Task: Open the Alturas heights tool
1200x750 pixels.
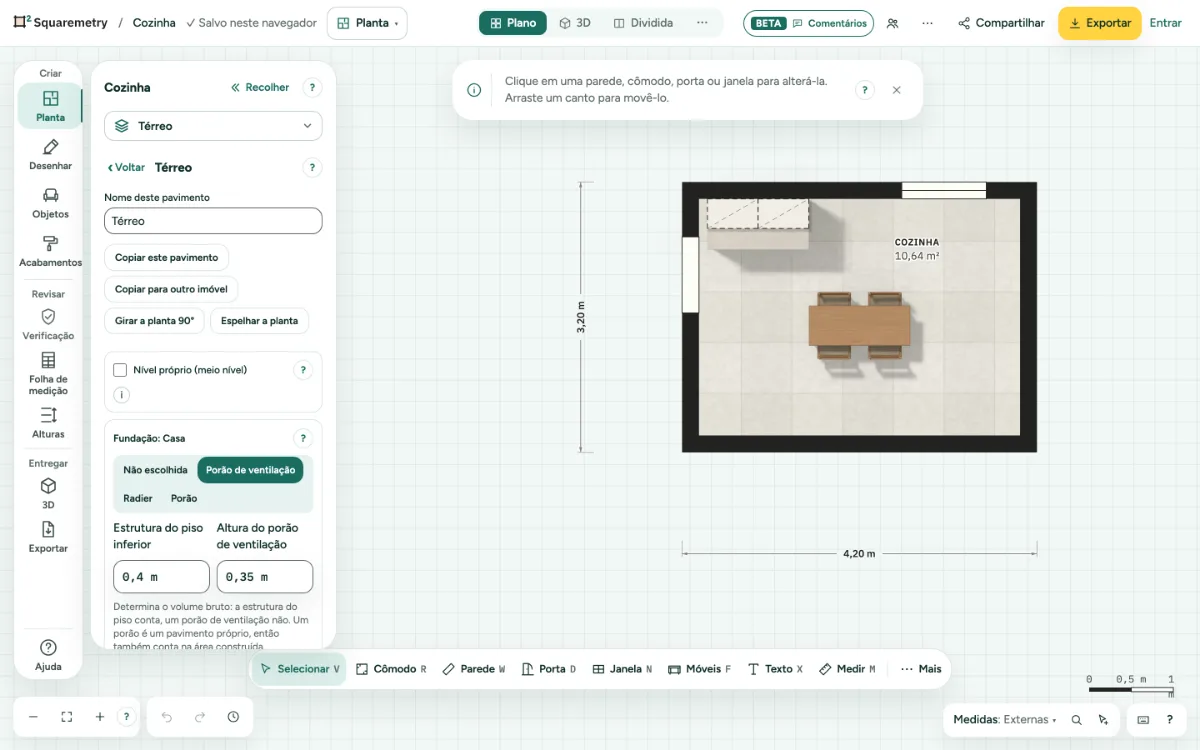Action: [x=48, y=422]
